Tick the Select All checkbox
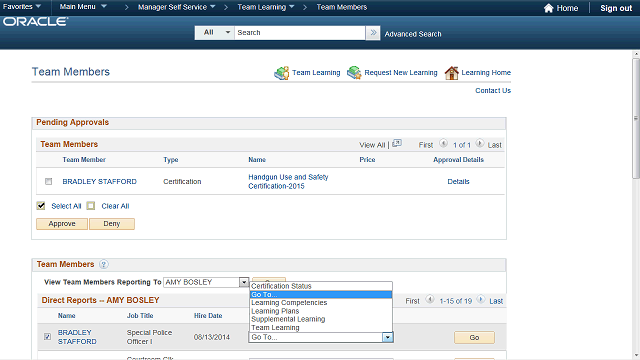 click(41, 206)
